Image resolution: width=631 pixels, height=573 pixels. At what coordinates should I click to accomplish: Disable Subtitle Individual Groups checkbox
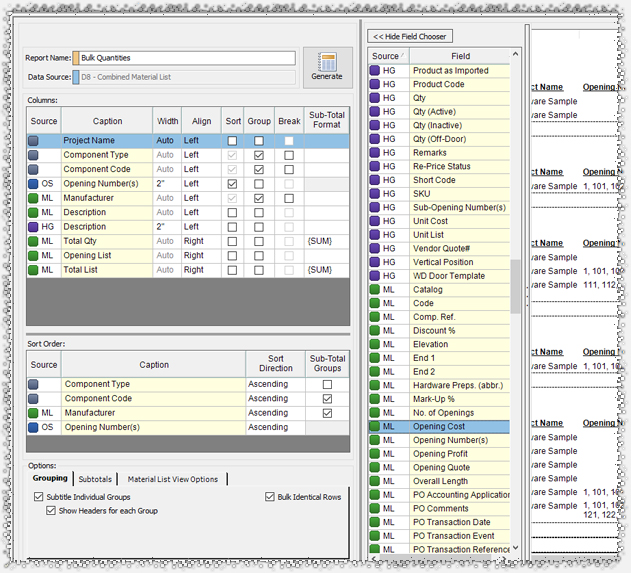pyautogui.click(x=38, y=497)
